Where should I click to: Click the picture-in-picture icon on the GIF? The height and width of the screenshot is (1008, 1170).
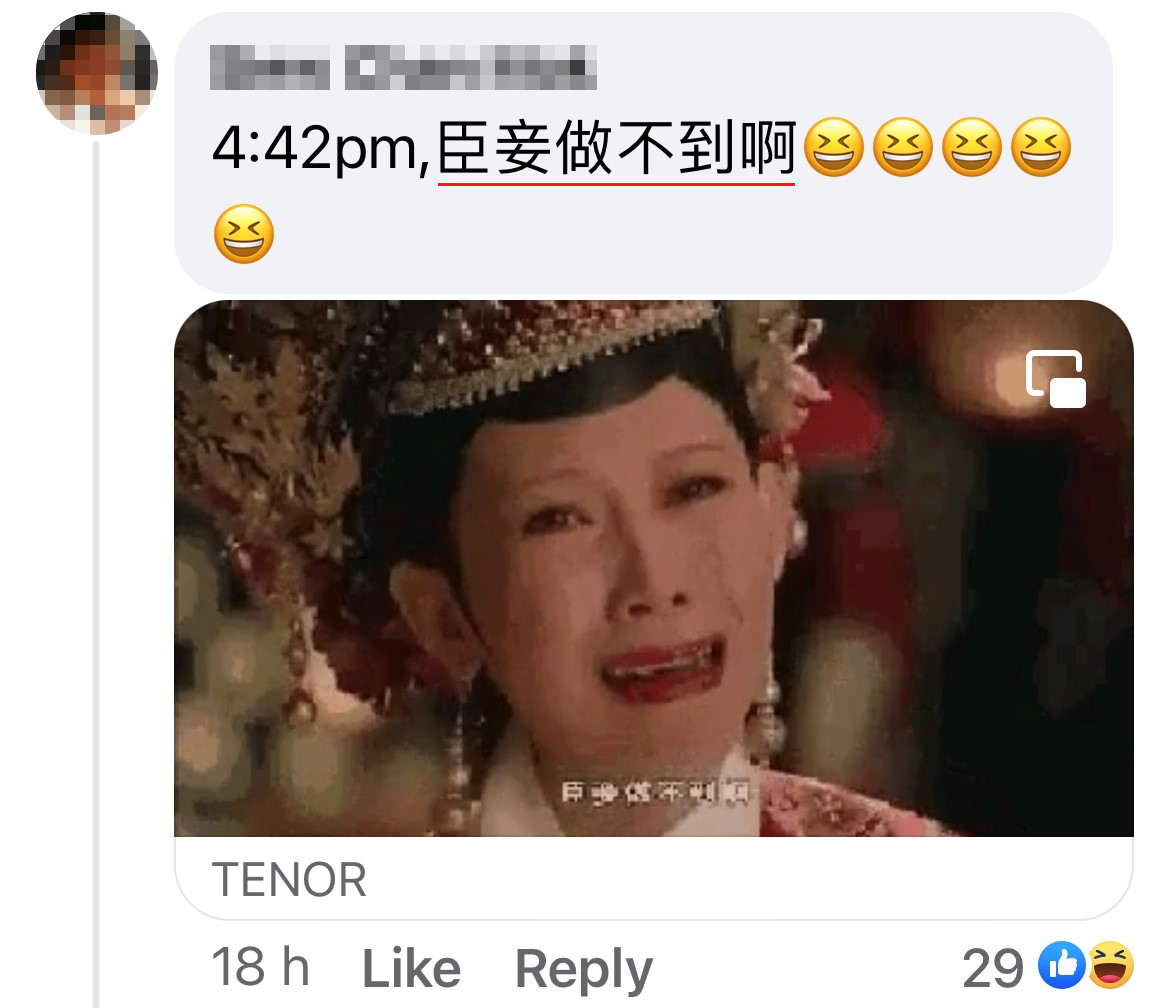1056,379
